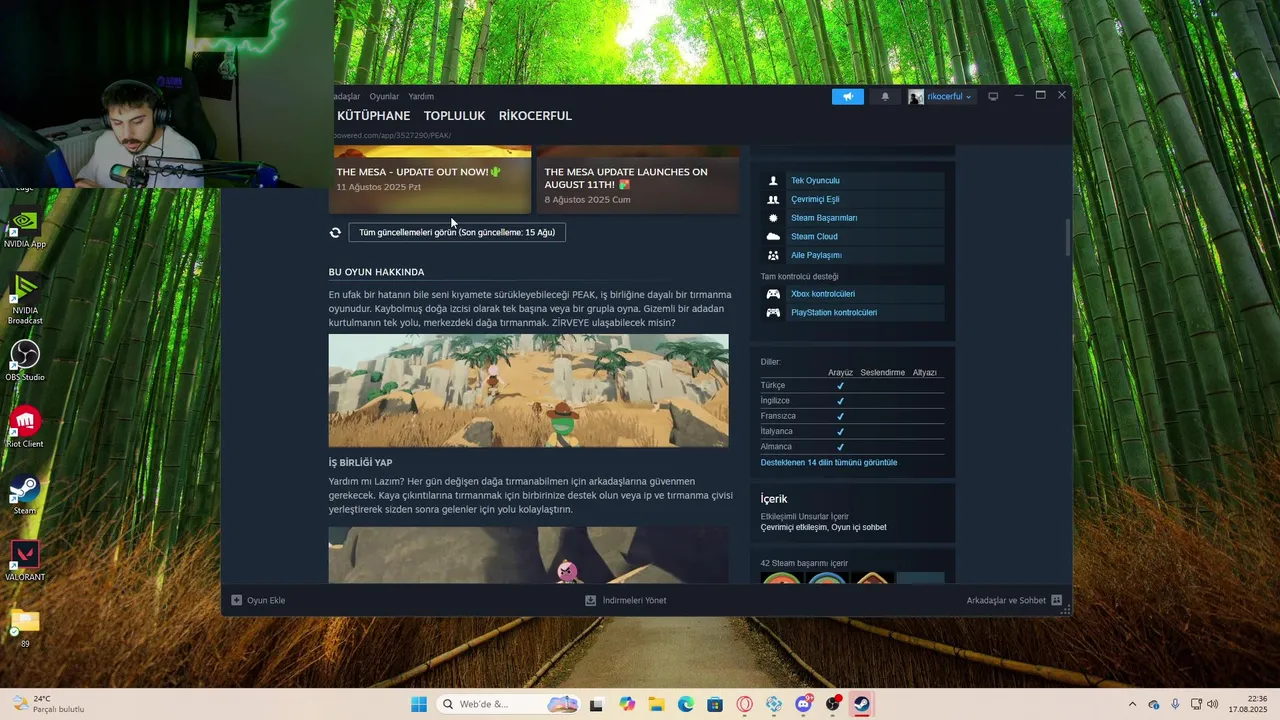Image resolution: width=1280 pixels, height=720 pixels.
Task: Click the Türkçe language row
Action: (x=852, y=385)
